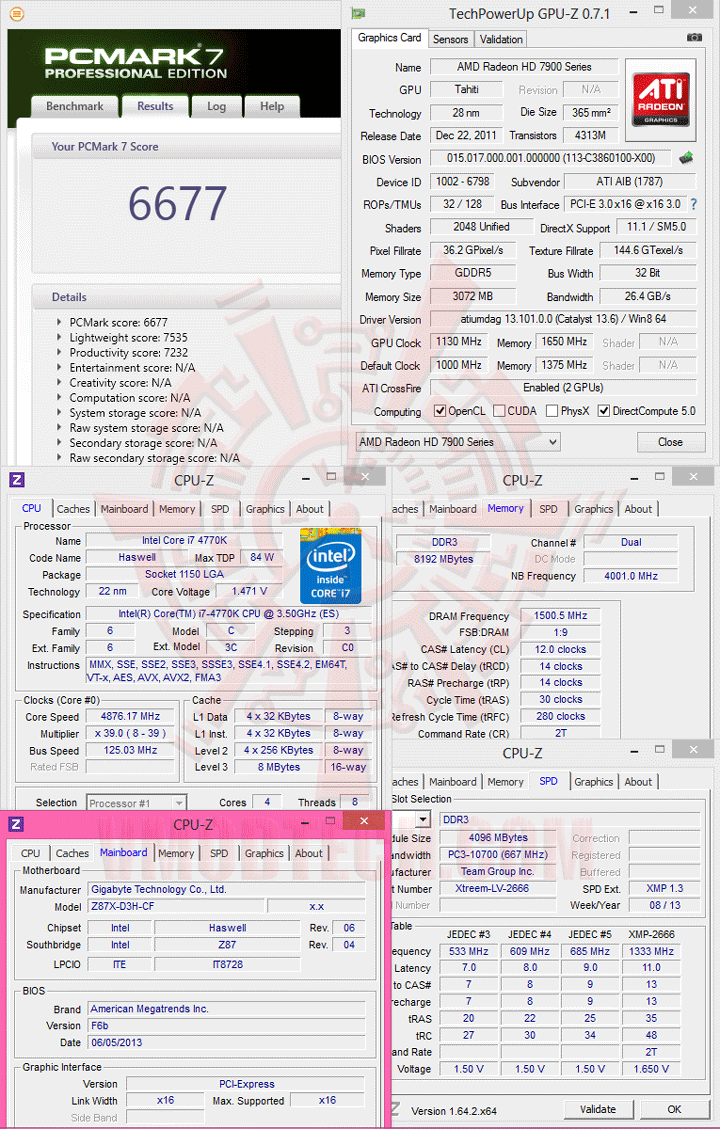
Task: Click the CPU-Z Validate button
Action: click(598, 1110)
